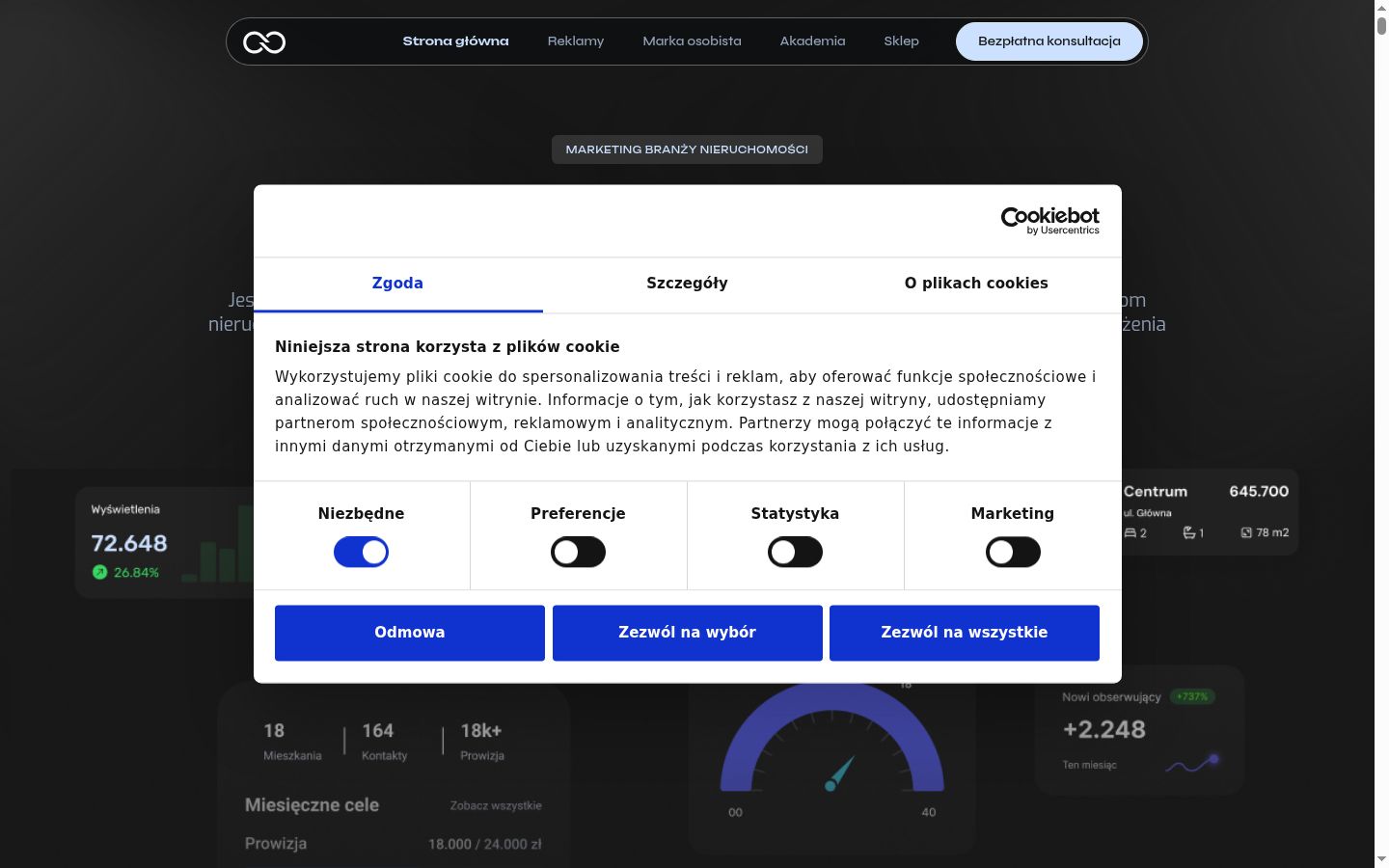Click the 18.000 / 24.000 zł Prowizja value
This screenshot has width=1389, height=868.
point(485,844)
